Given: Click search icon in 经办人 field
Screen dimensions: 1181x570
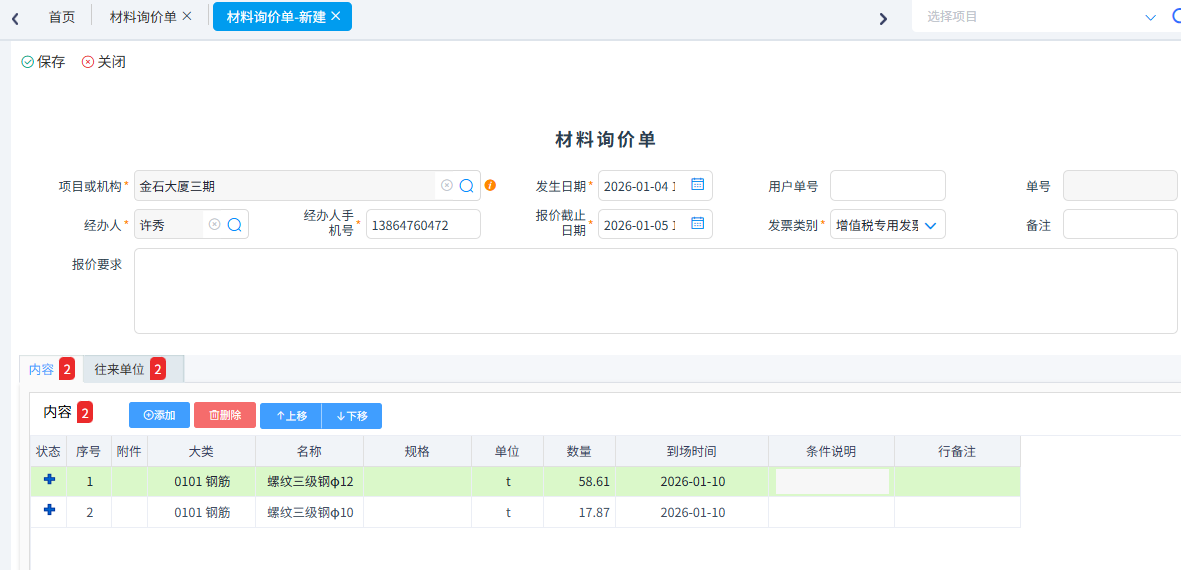Looking at the screenshot, I should tap(234, 225).
